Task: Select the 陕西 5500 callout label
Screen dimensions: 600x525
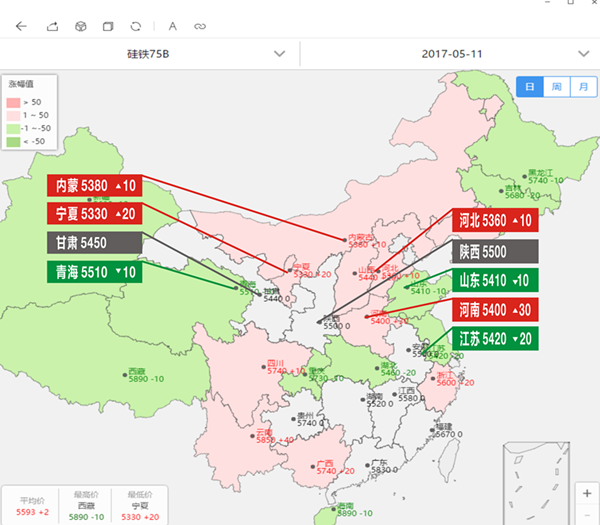Action: (x=495, y=251)
